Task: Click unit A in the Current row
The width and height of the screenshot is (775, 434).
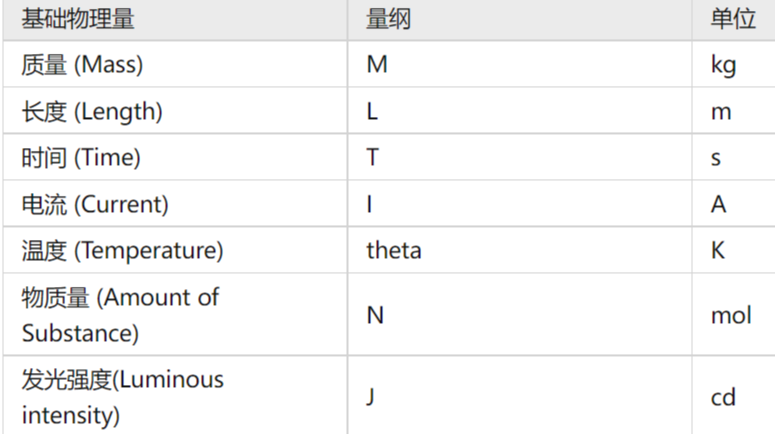Action: (x=719, y=204)
